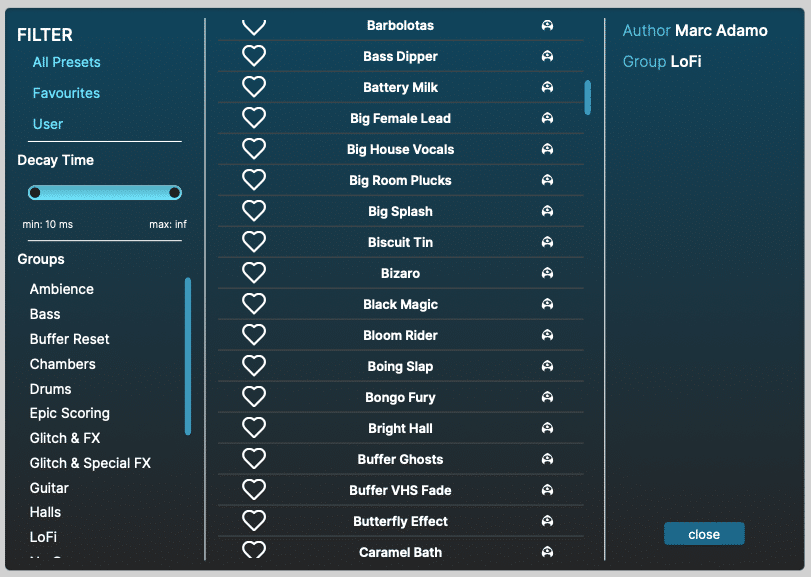Click factory icon beside Buffer Ghosts
The height and width of the screenshot is (577, 811).
pos(547,459)
